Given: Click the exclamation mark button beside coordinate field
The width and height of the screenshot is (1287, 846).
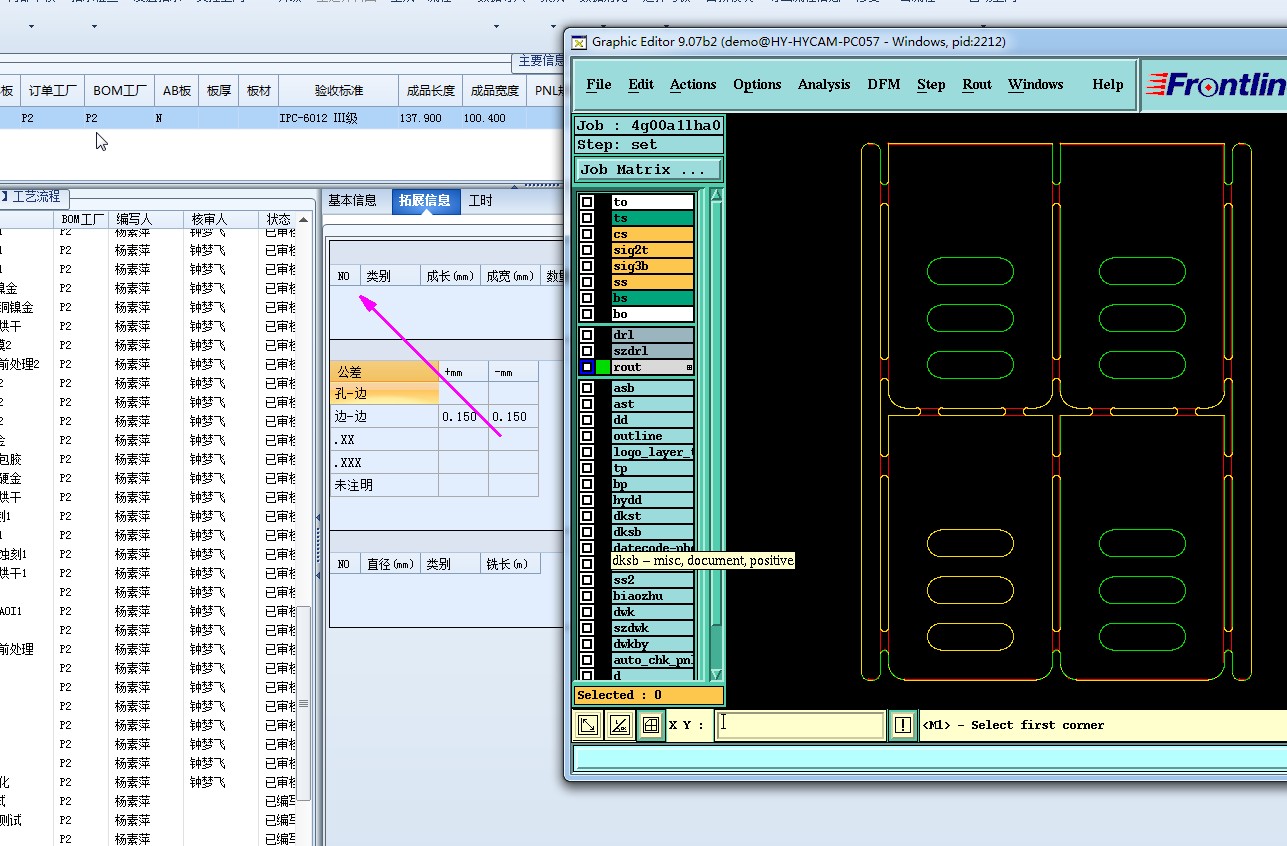Looking at the screenshot, I should 903,725.
